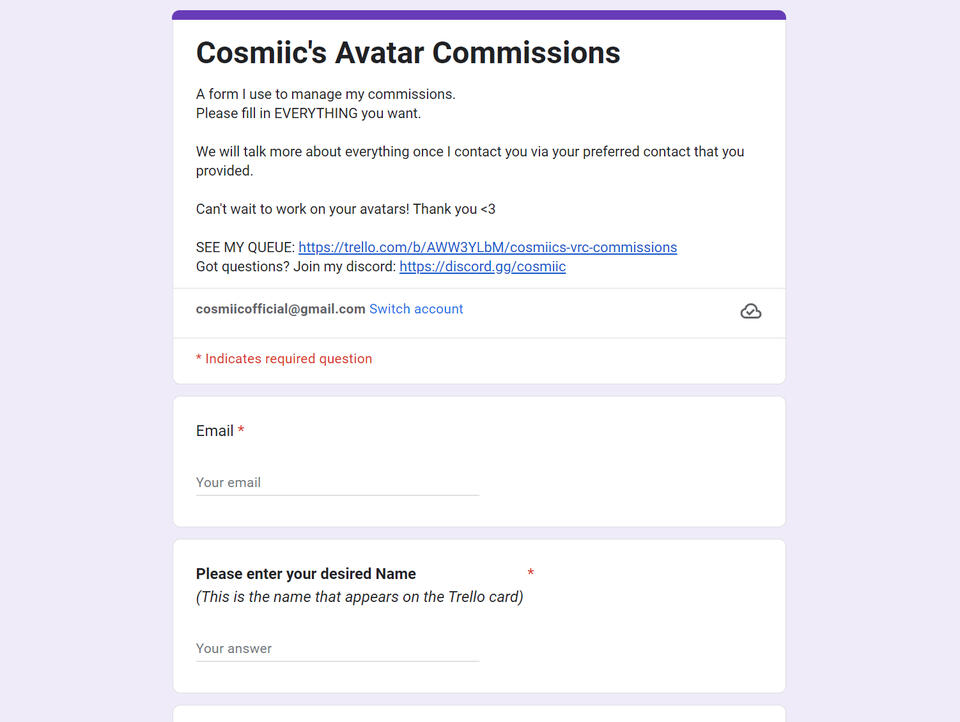960x722 pixels.
Task: Click the purple header bar atop the form
Action: click(x=479, y=15)
